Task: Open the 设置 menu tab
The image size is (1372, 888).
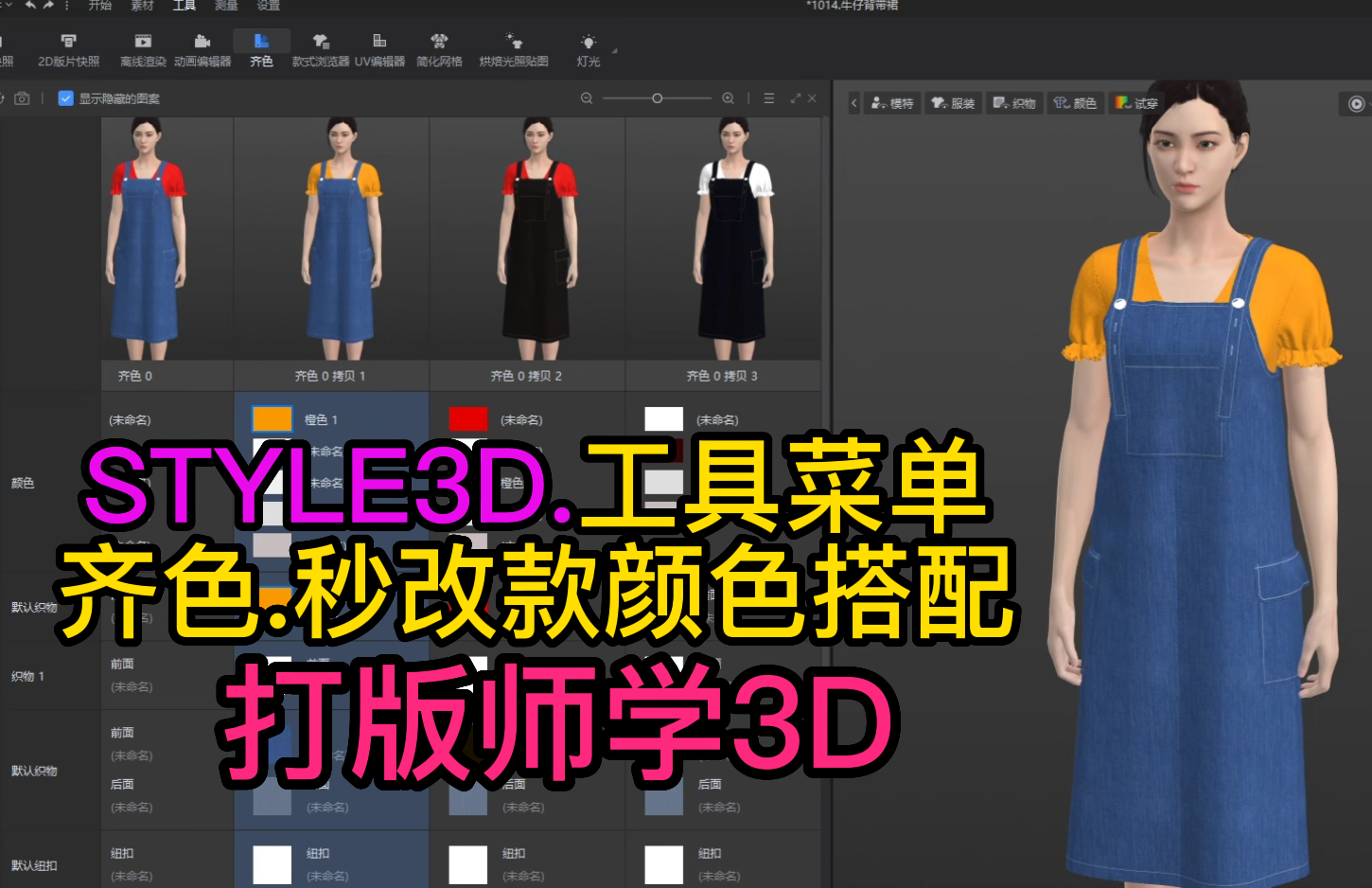Action: point(269,6)
